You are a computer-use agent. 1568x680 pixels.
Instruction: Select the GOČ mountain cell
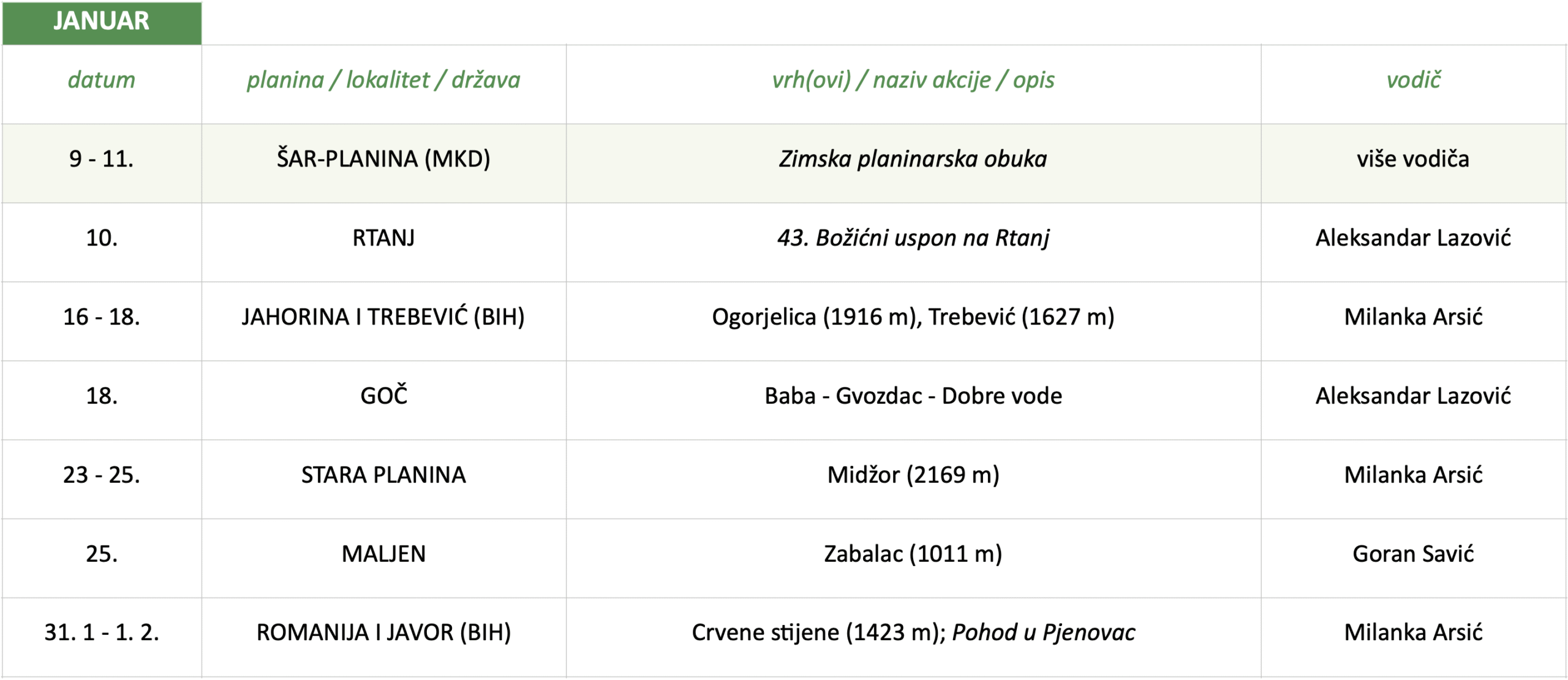coord(383,396)
